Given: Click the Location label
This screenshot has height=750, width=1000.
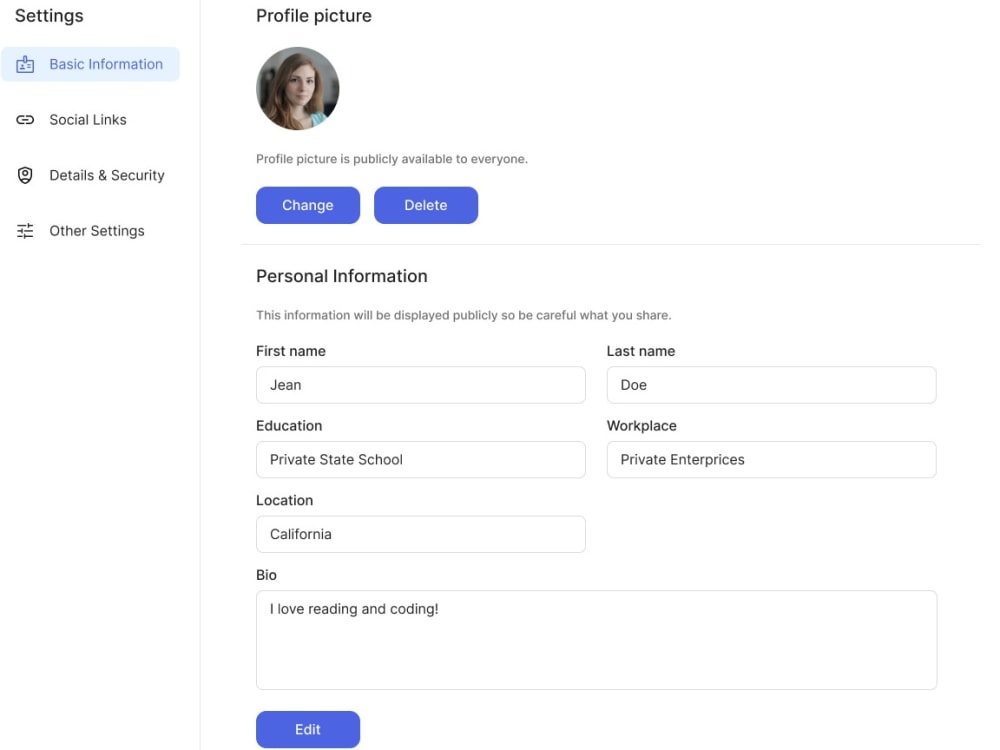Looking at the screenshot, I should pyautogui.click(x=284, y=501).
